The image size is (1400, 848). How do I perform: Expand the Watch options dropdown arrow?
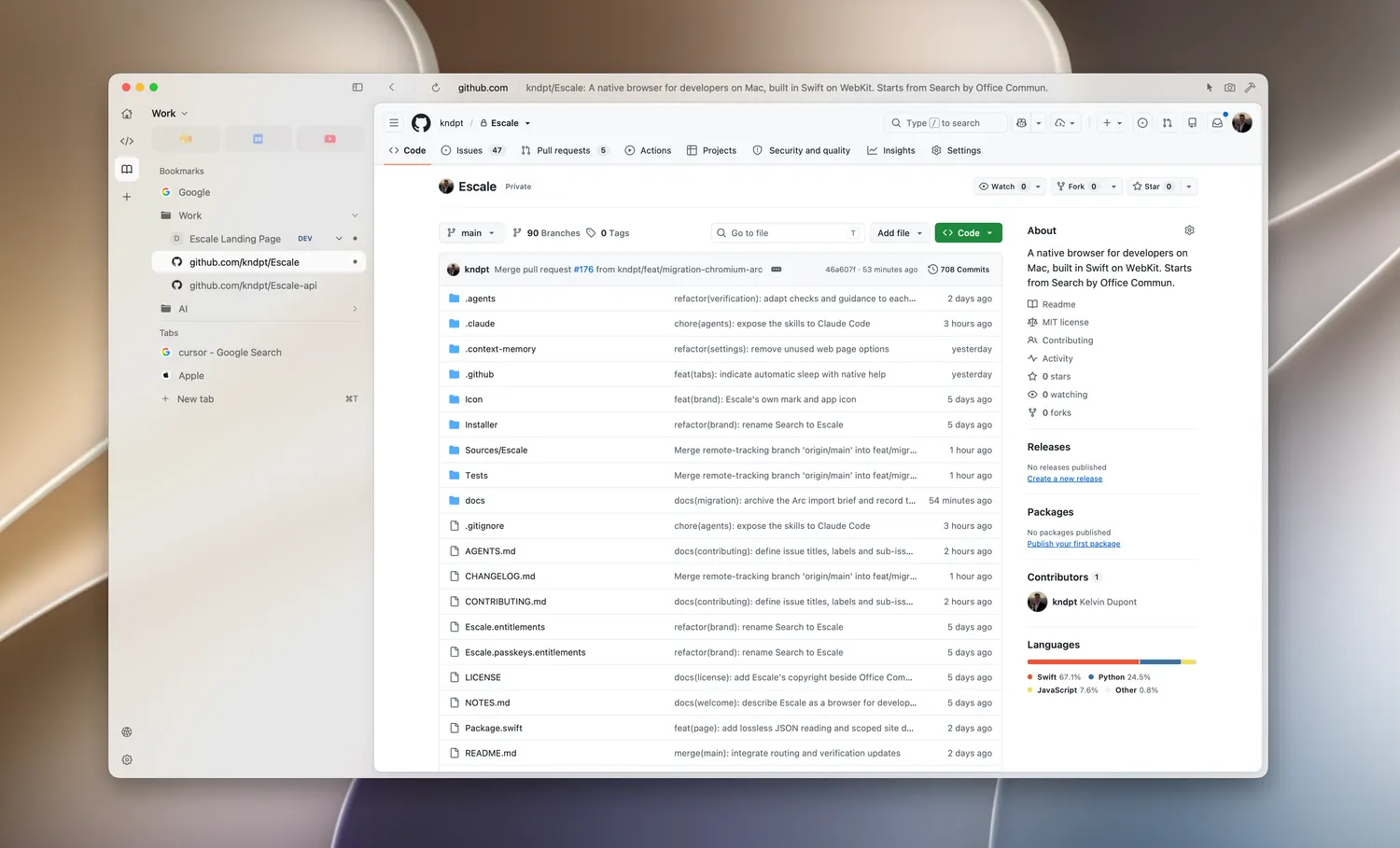[1038, 187]
